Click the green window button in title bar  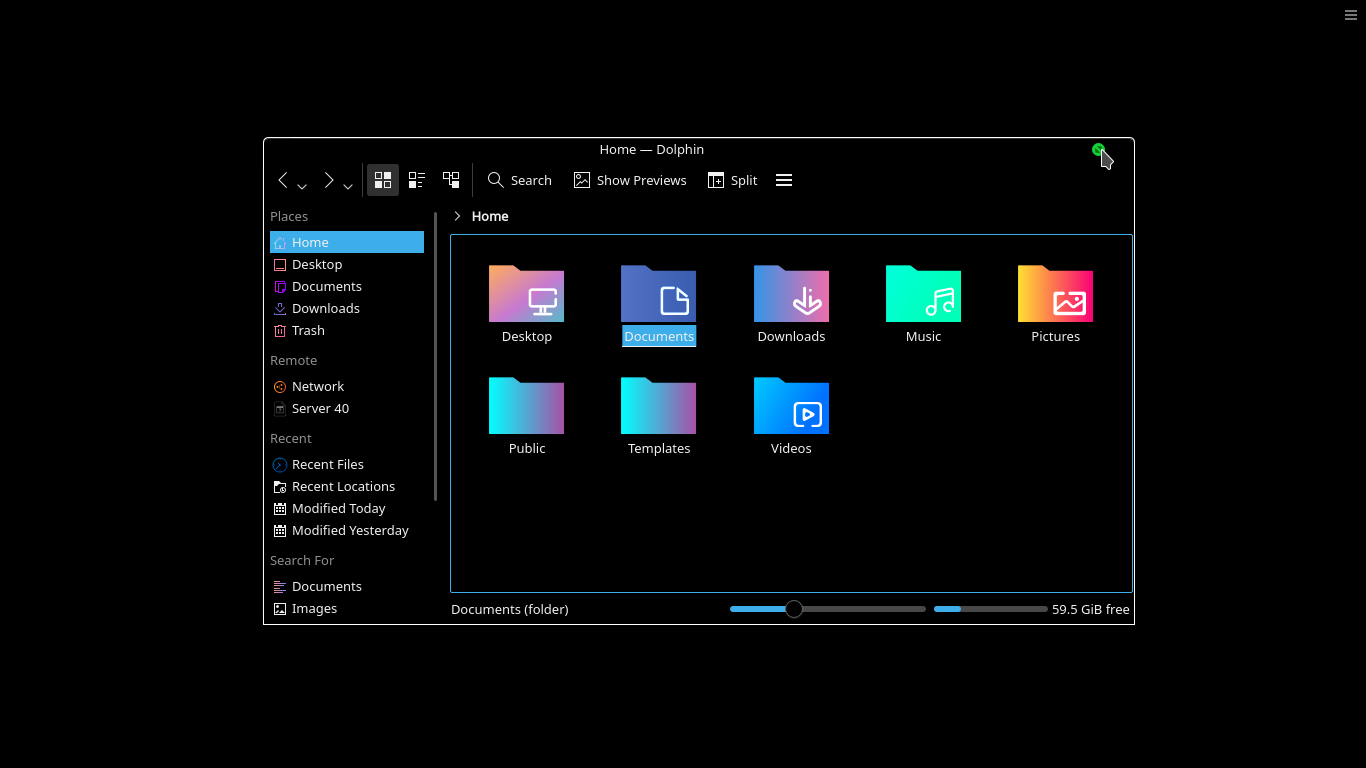click(1098, 149)
